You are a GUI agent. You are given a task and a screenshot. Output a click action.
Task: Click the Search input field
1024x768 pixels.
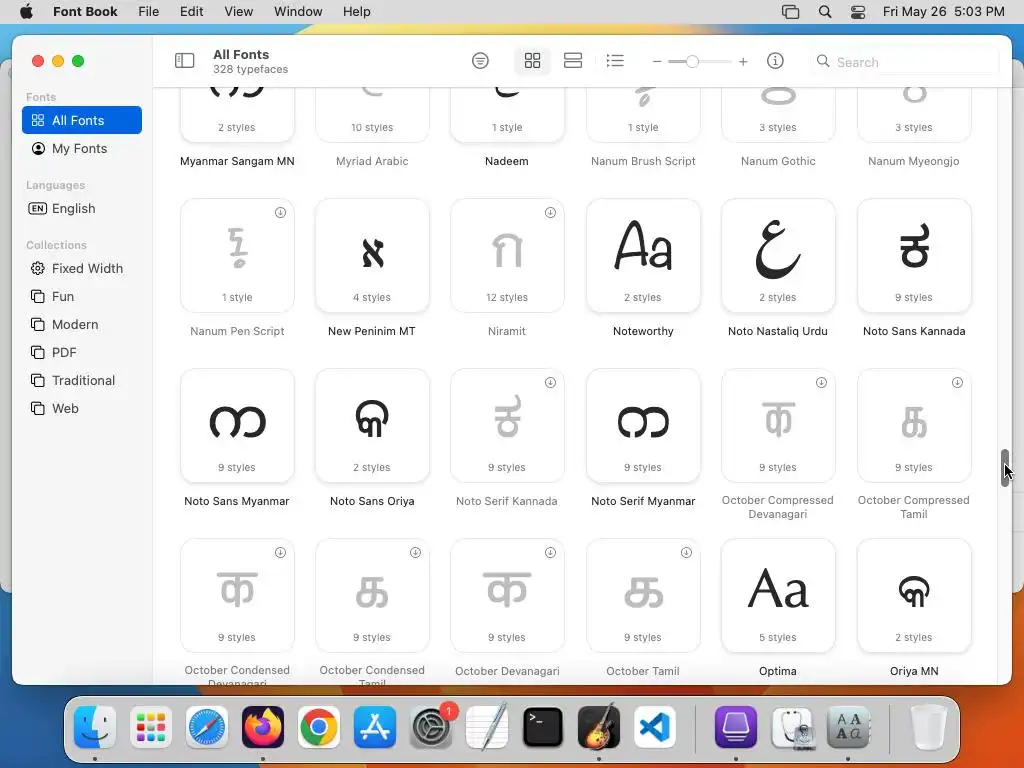[x=904, y=61]
